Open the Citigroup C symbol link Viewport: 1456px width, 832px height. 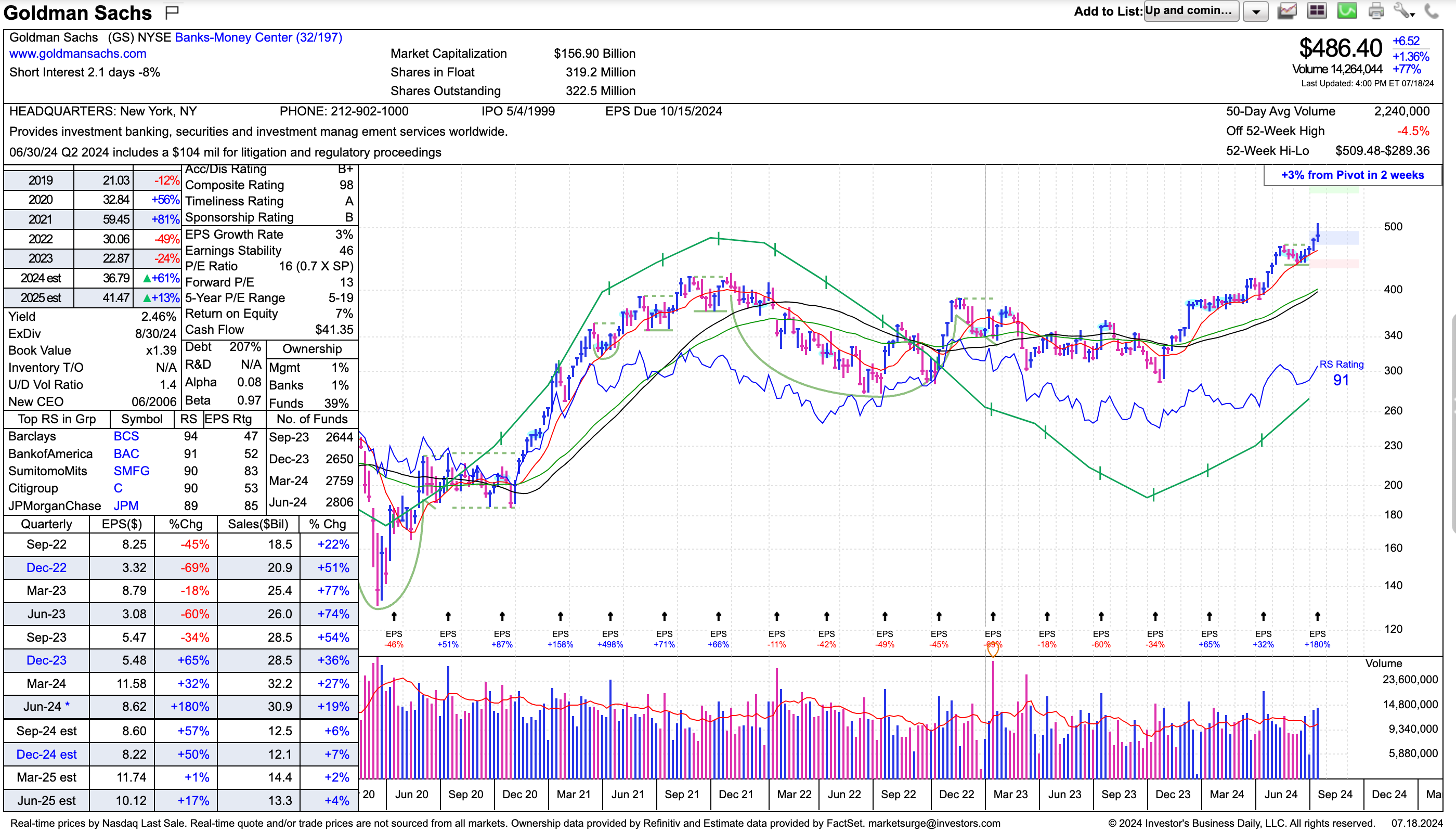(118, 488)
